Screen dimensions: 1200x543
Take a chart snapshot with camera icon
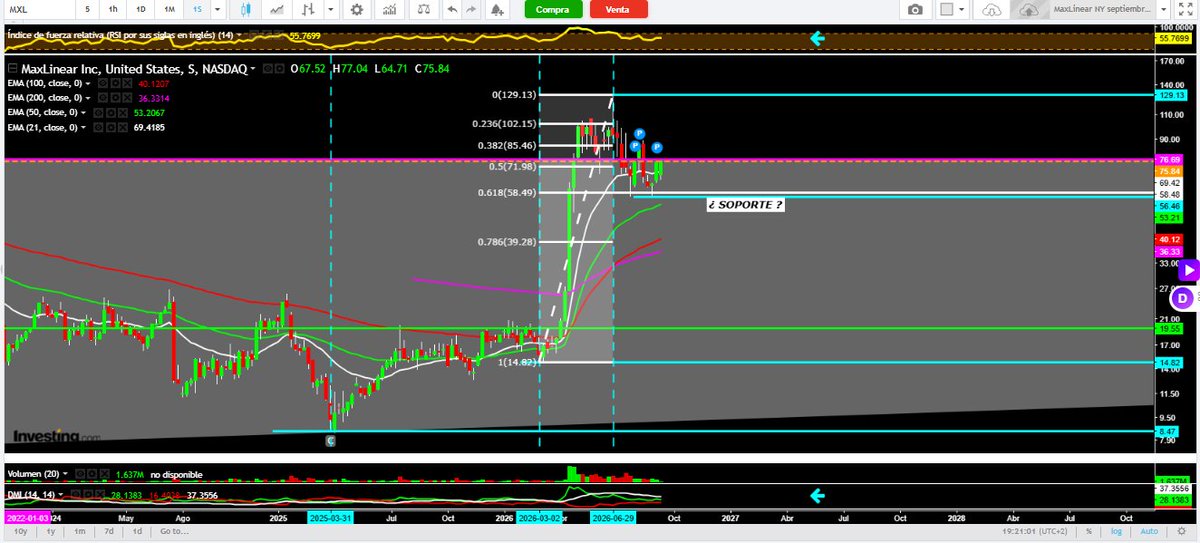915,10
